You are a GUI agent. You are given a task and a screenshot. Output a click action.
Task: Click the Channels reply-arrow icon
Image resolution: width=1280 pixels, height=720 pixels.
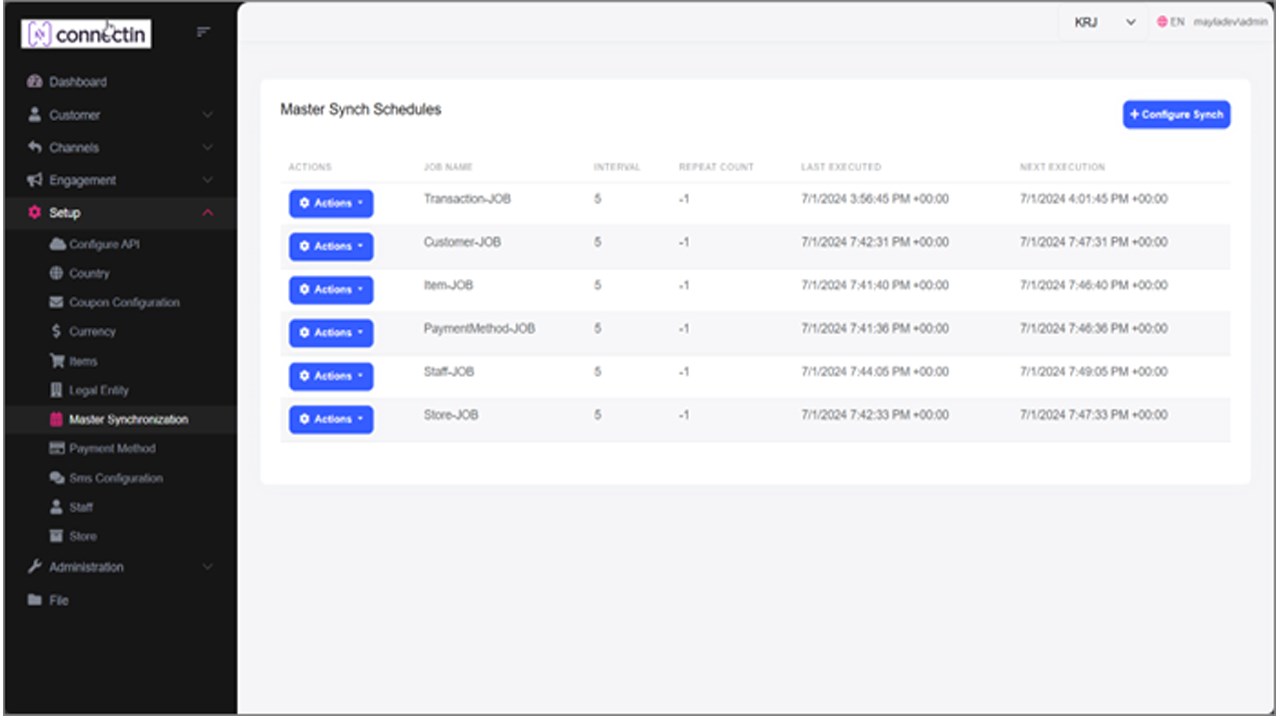pos(35,147)
